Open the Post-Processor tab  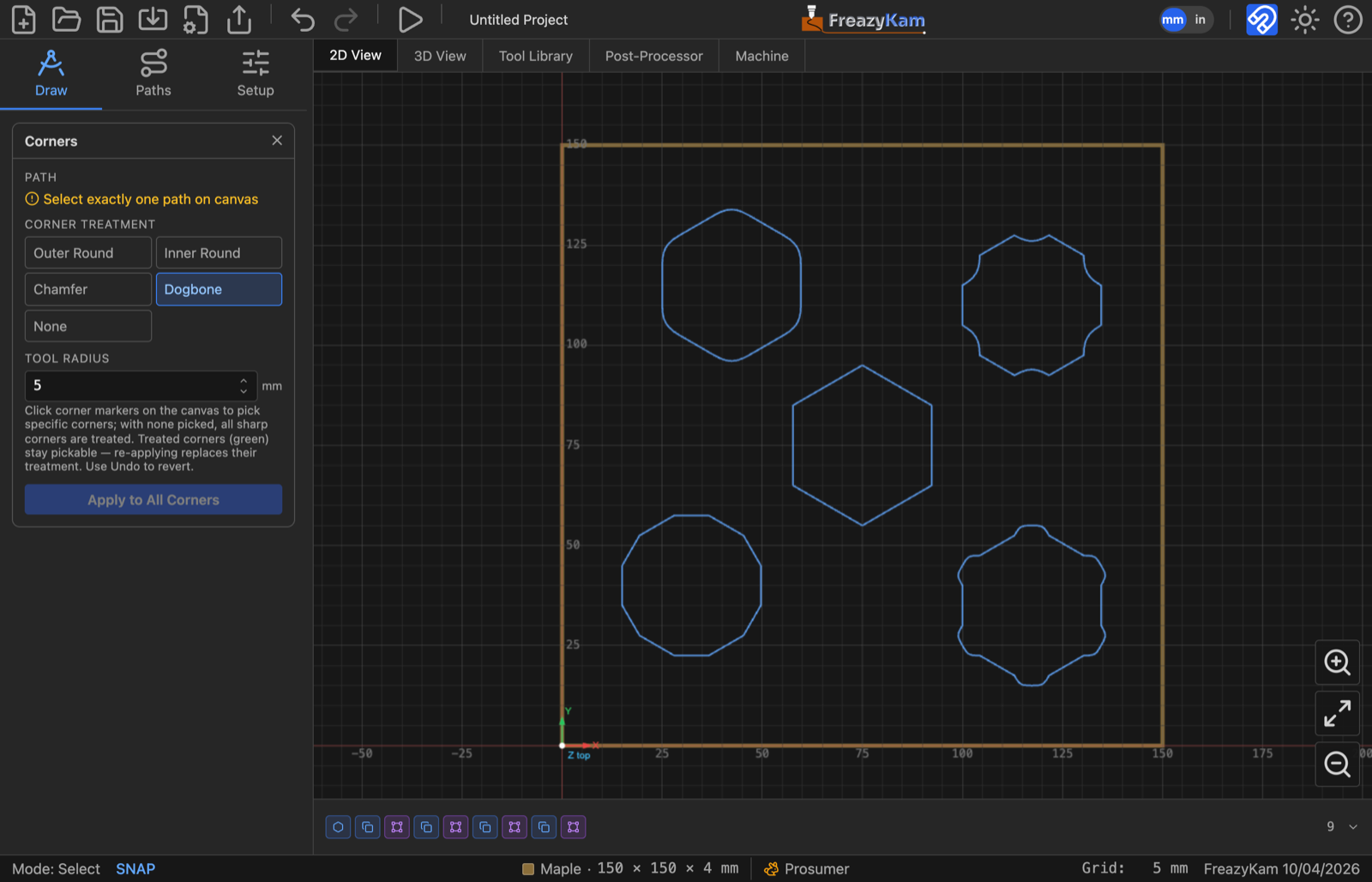click(654, 56)
